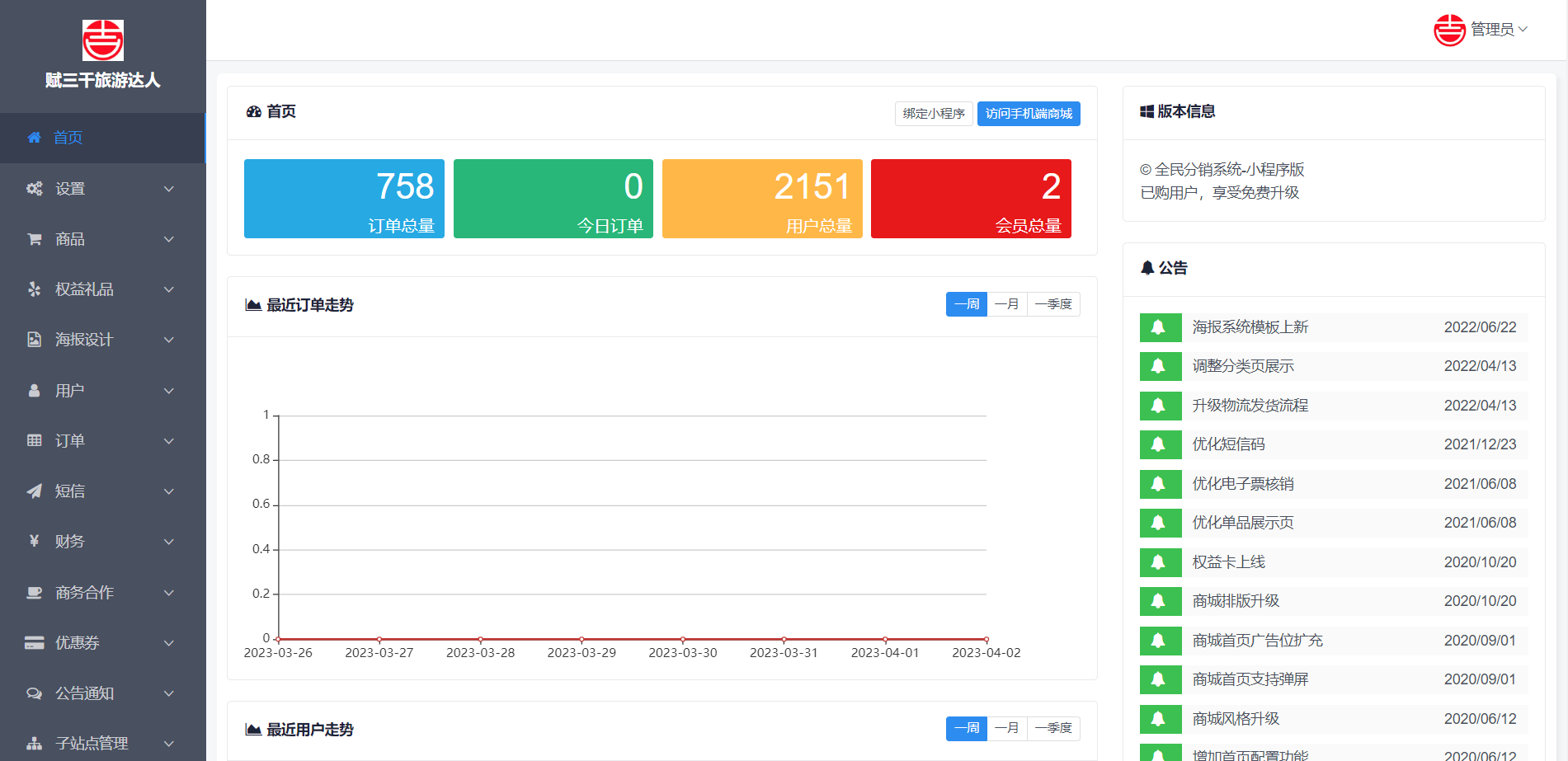The height and width of the screenshot is (761, 1568).
Task: Click the home icon in sidebar
Action: 34,138
